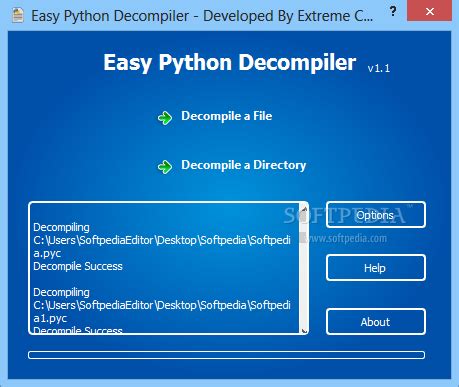Click the log scrollbar down arrow
This screenshot has width=459, height=387.
coord(304,330)
